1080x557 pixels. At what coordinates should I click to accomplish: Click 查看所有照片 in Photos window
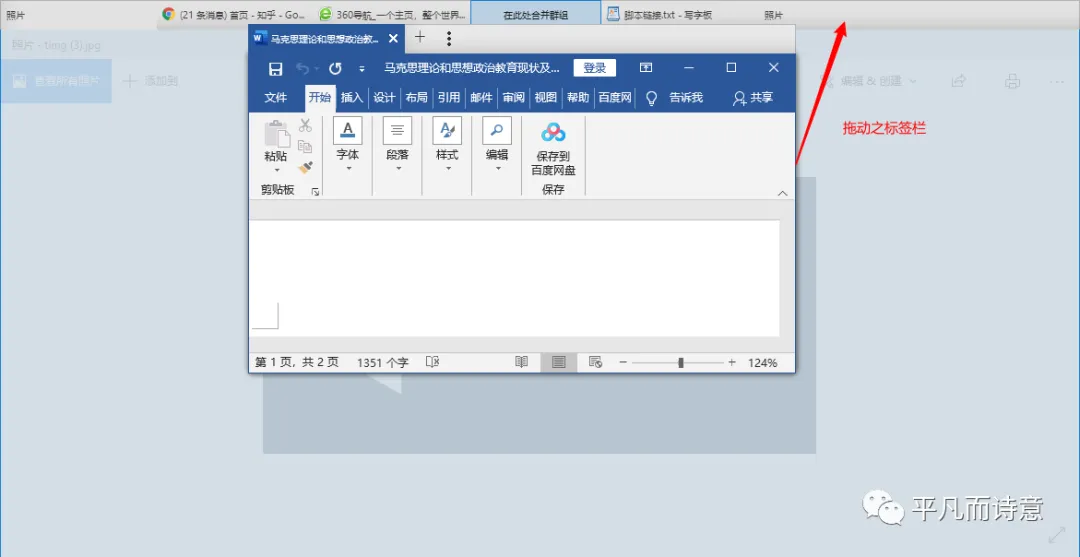56,81
